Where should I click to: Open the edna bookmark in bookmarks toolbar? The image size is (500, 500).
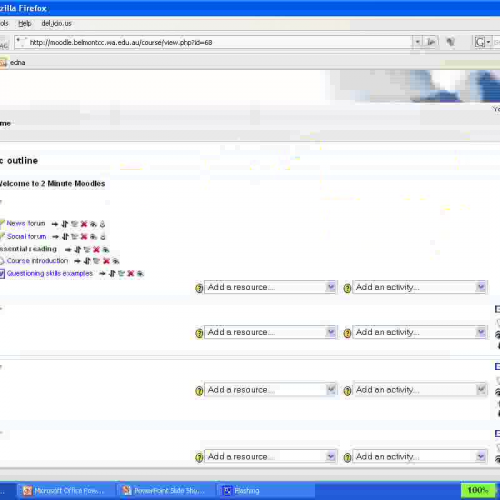click(13, 63)
